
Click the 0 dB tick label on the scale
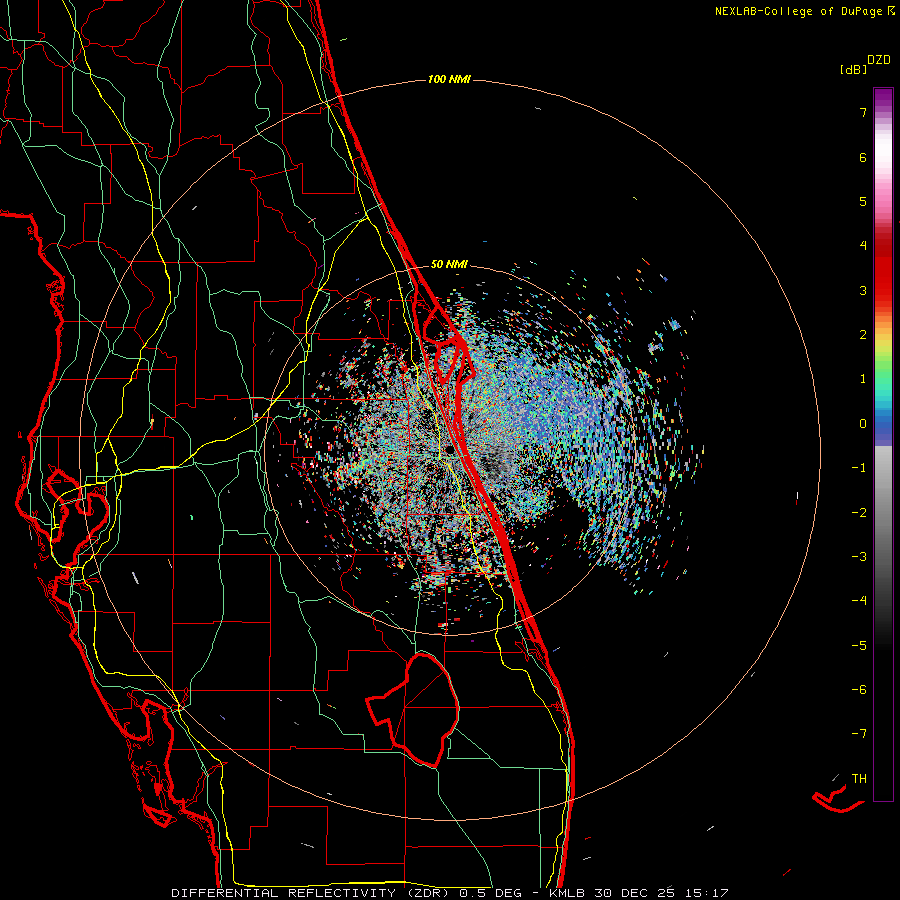tap(863, 424)
